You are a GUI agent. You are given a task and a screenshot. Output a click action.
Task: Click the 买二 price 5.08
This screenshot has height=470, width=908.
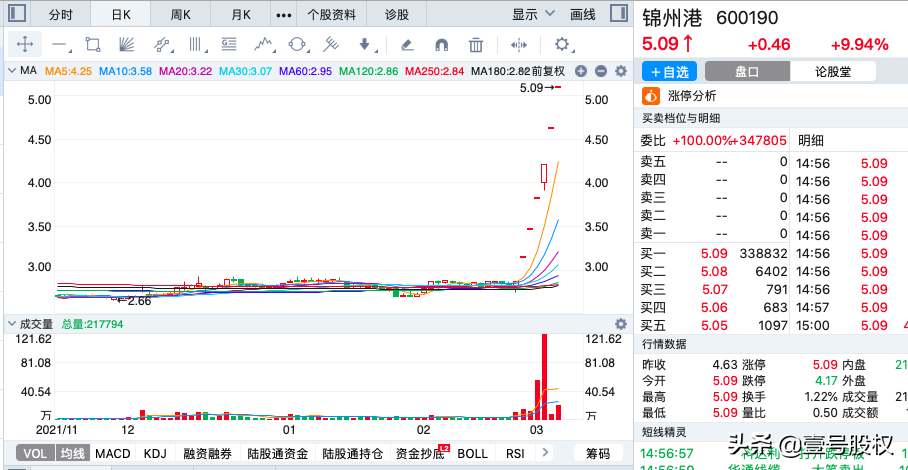(713, 271)
